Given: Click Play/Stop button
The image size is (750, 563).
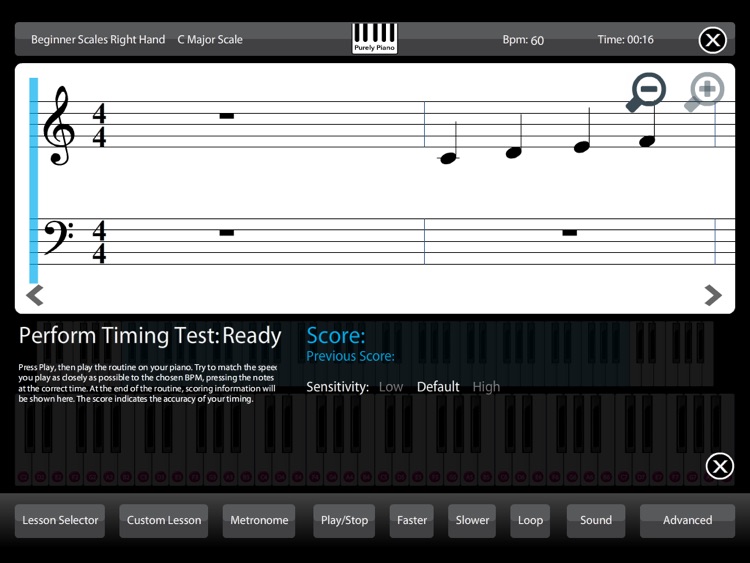Looking at the screenshot, I should (344, 520).
